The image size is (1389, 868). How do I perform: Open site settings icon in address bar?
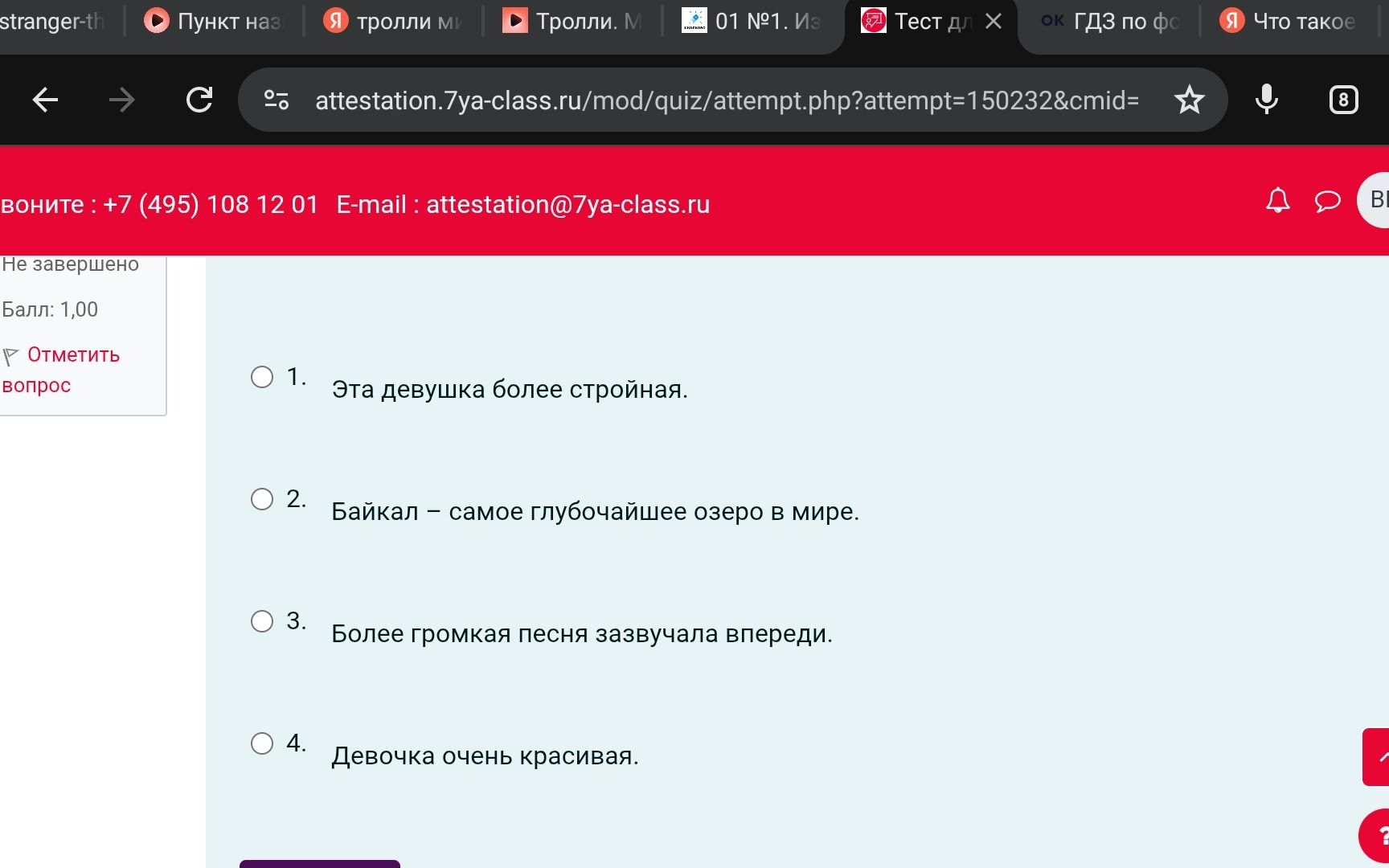tap(277, 100)
